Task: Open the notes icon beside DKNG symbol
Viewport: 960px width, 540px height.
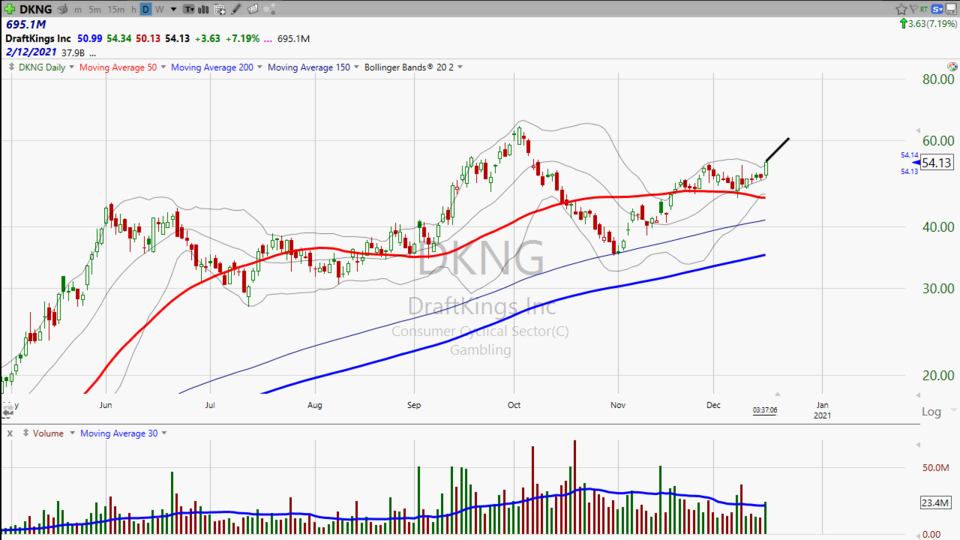Action: click(62, 9)
